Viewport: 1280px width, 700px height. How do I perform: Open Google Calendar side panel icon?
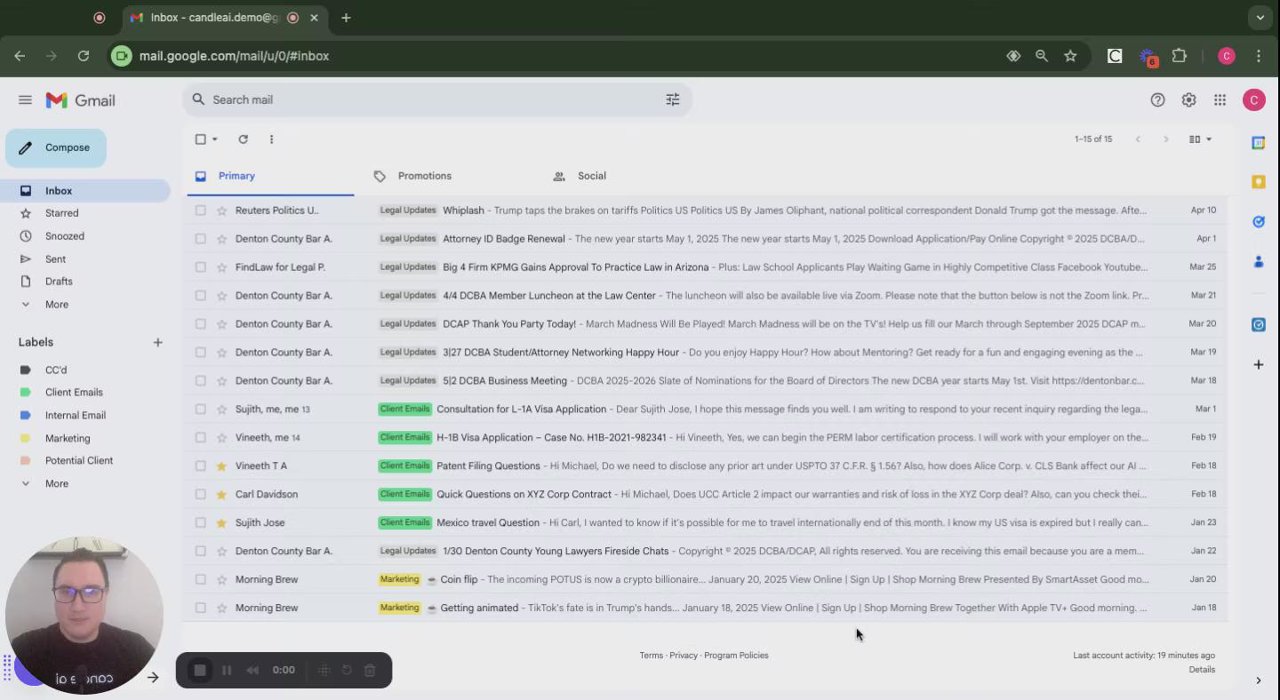click(1258, 143)
